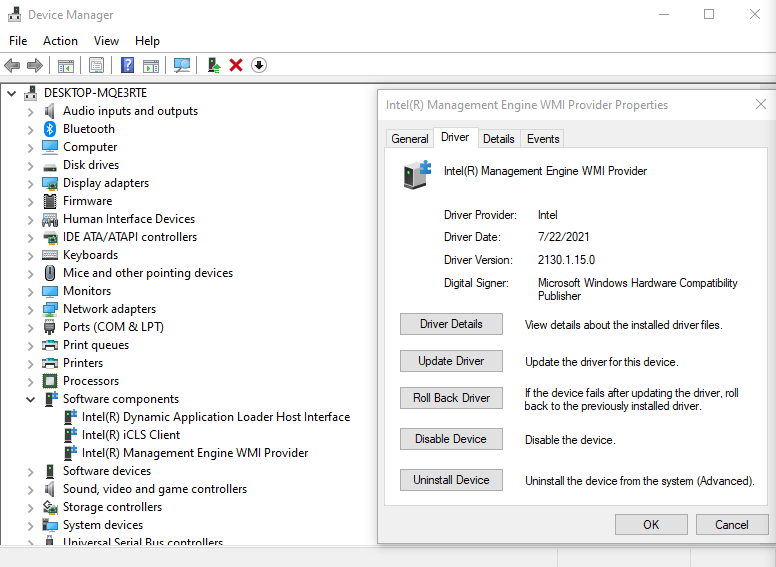776x567 pixels.
Task: Open the blue Help question-mark icon
Action: pyautogui.click(x=127, y=65)
